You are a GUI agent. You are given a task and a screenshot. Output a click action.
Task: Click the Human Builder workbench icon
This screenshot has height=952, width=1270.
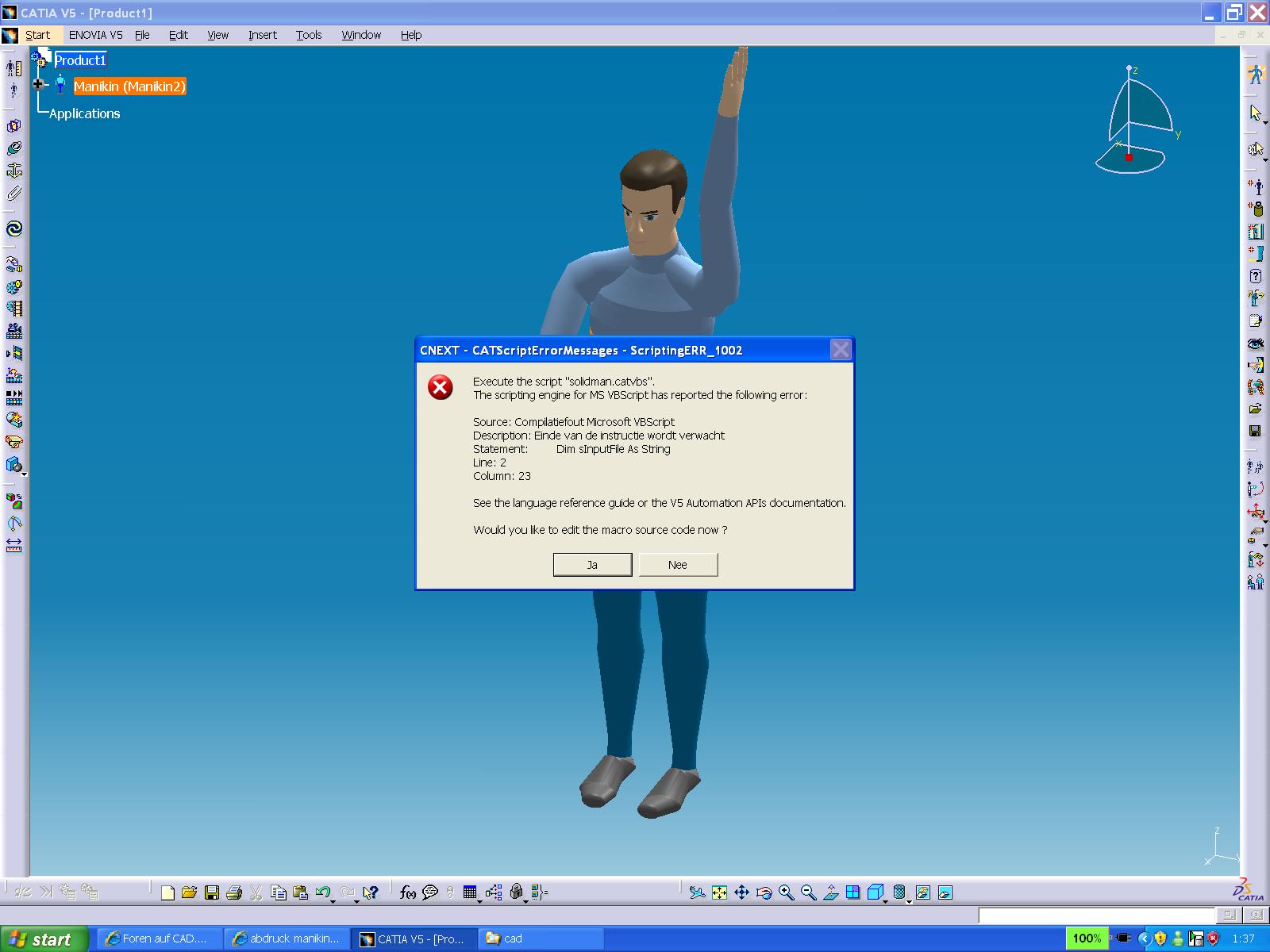(x=1255, y=74)
